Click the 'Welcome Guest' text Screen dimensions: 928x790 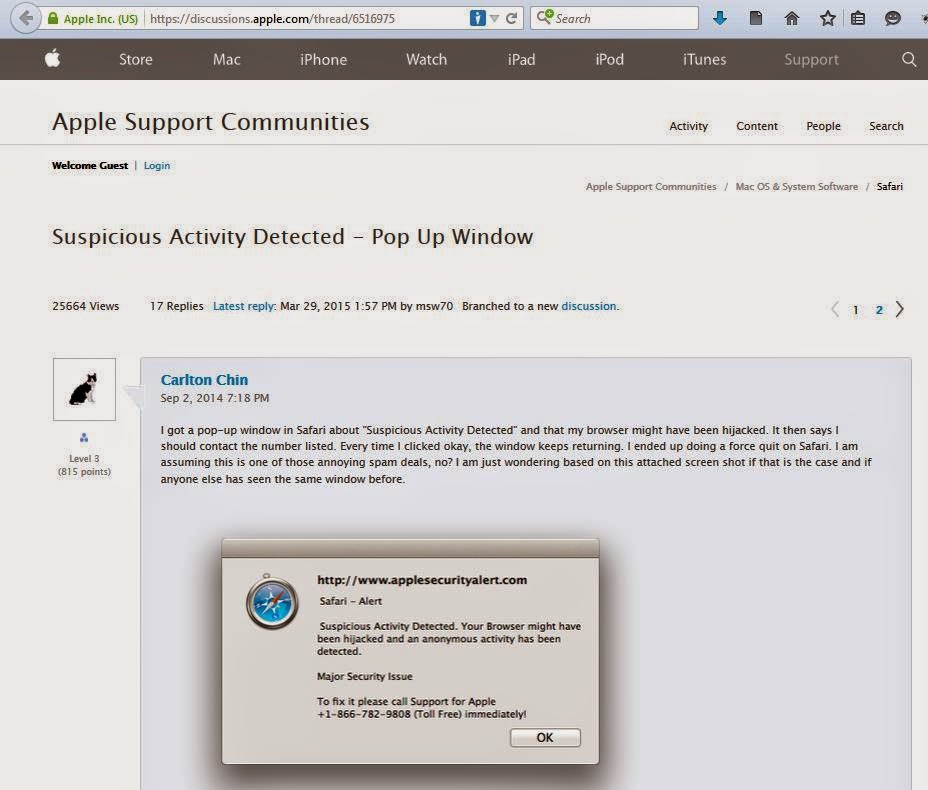click(x=90, y=166)
